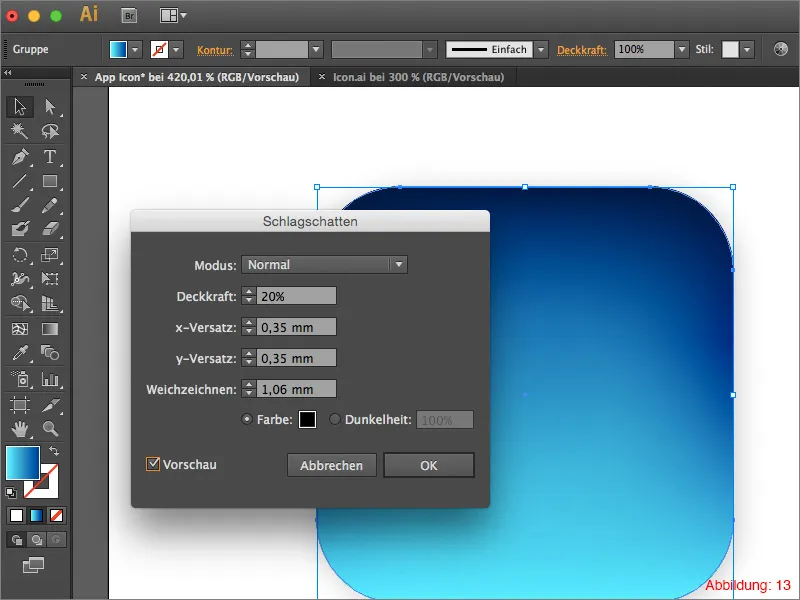
Task: Open the arrange documents dropdown
Action: [172, 16]
